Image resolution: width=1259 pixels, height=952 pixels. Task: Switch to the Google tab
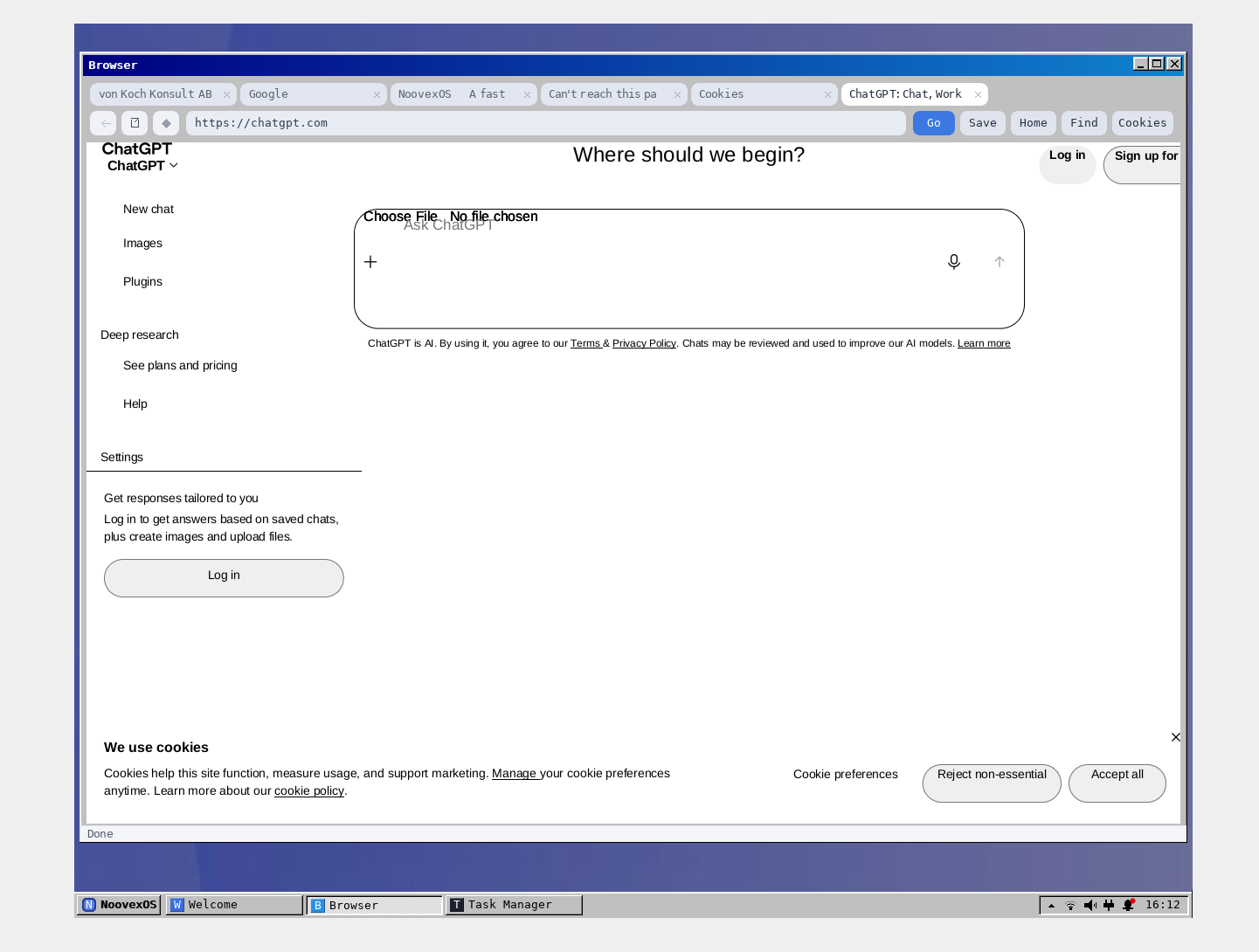coord(313,94)
